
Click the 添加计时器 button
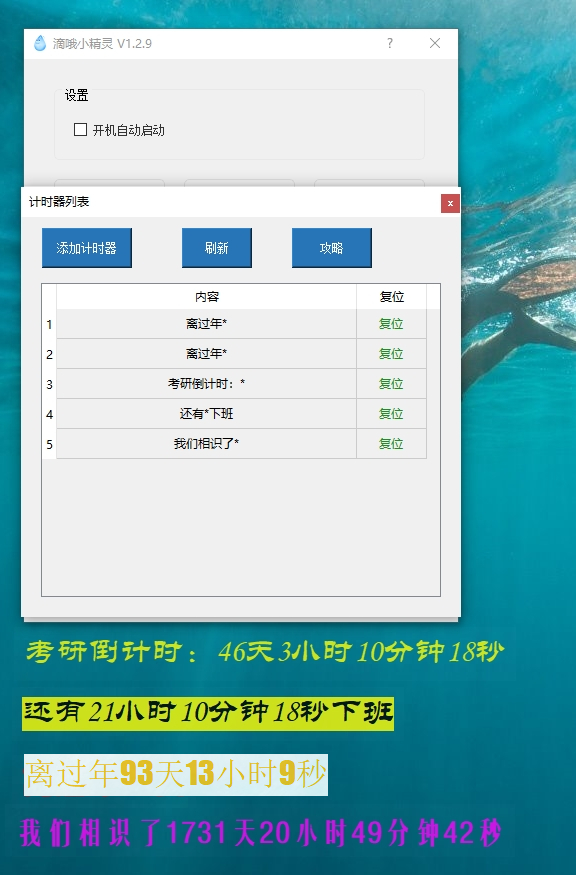coord(87,248)
